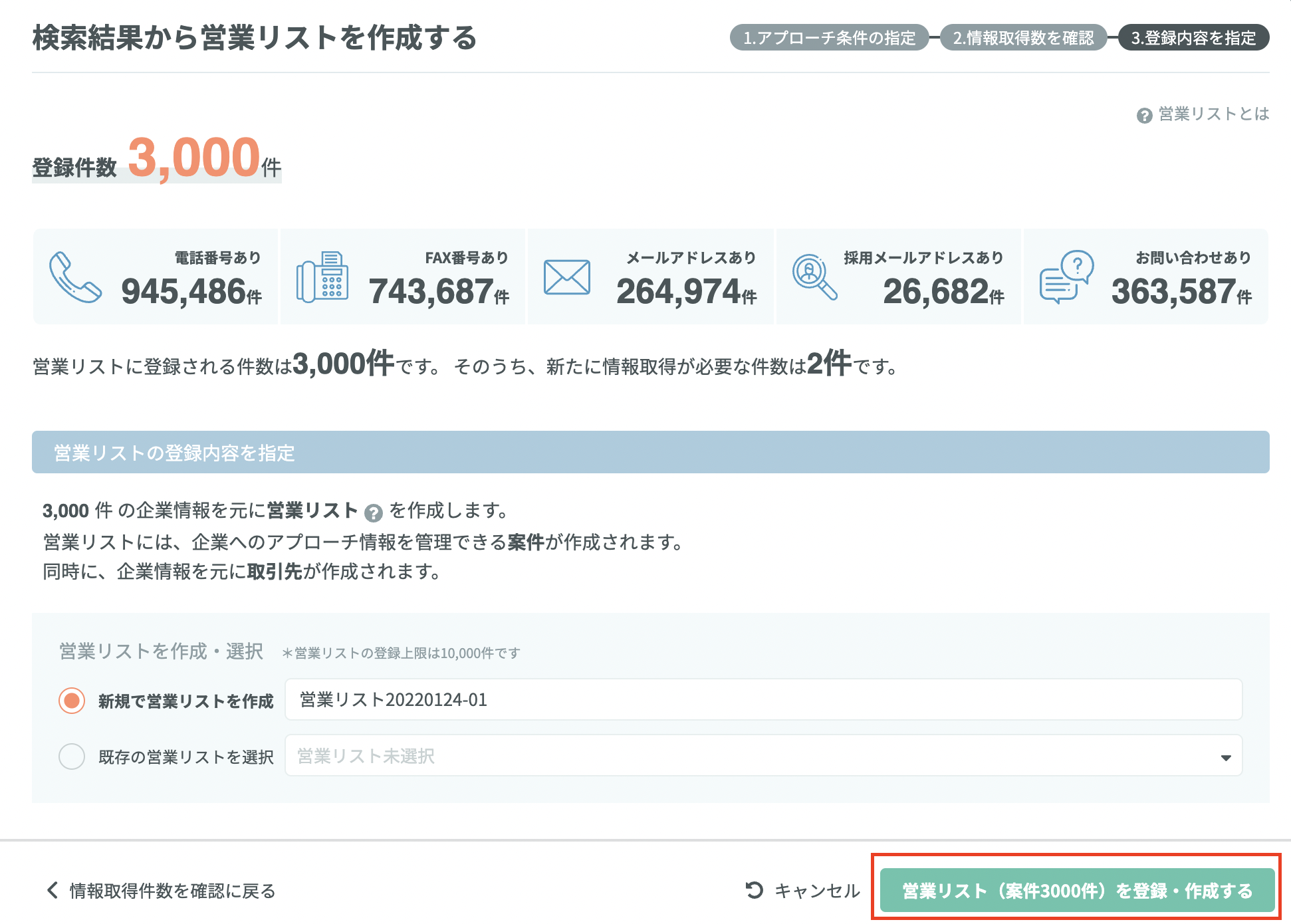
Task: Click the 登録件数 3,000件 total
Action: [157, 158]
